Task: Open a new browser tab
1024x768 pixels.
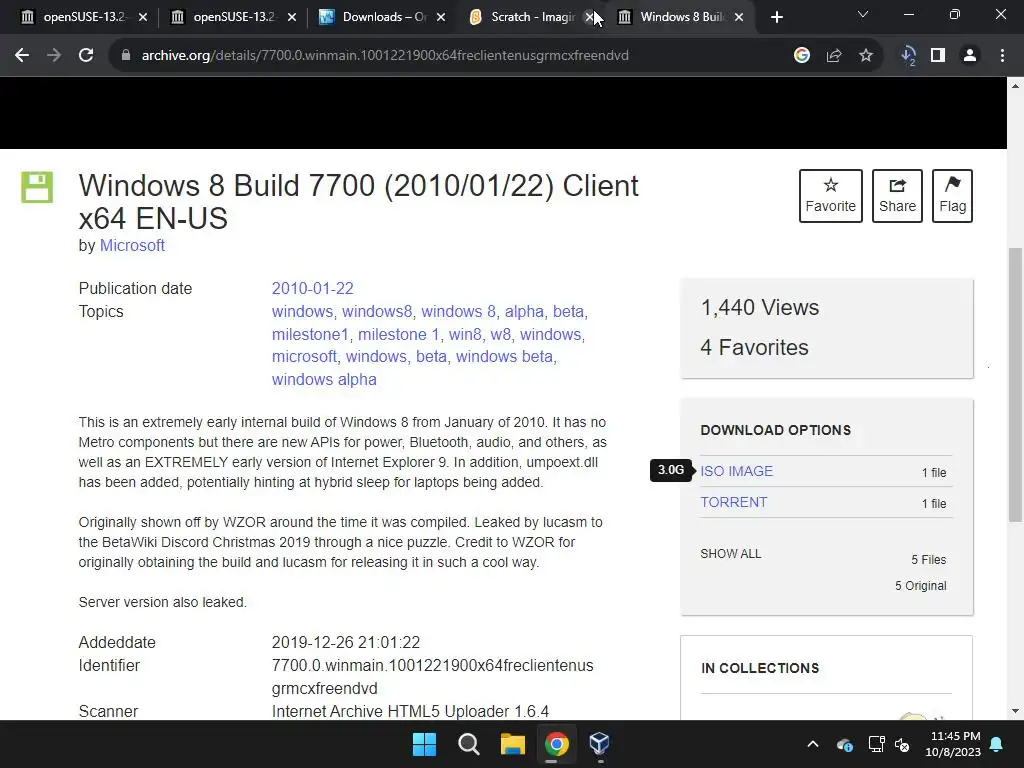Action: (776, 17)
